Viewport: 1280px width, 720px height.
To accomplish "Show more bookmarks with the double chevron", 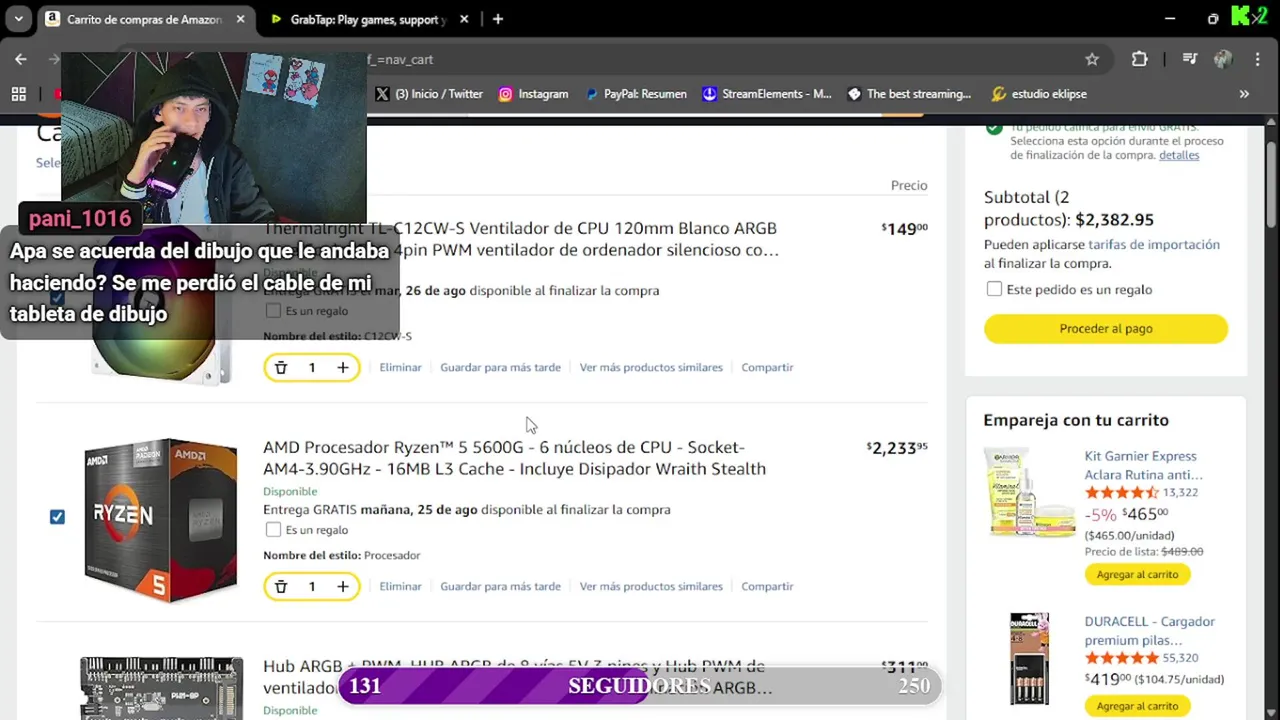I will click(x=1244, y=94).
